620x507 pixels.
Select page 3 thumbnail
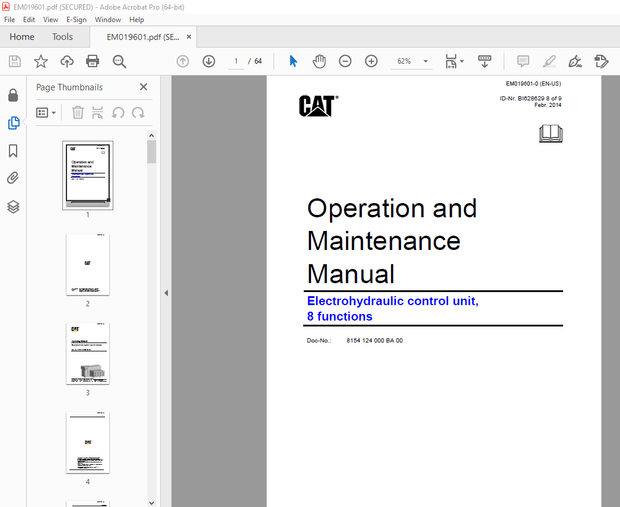click(88, 354)
